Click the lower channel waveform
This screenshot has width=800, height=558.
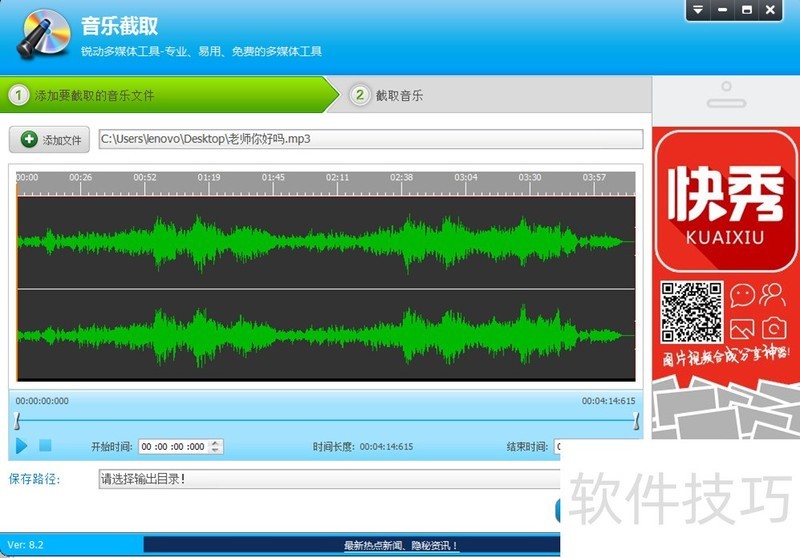tap(326, 335)
